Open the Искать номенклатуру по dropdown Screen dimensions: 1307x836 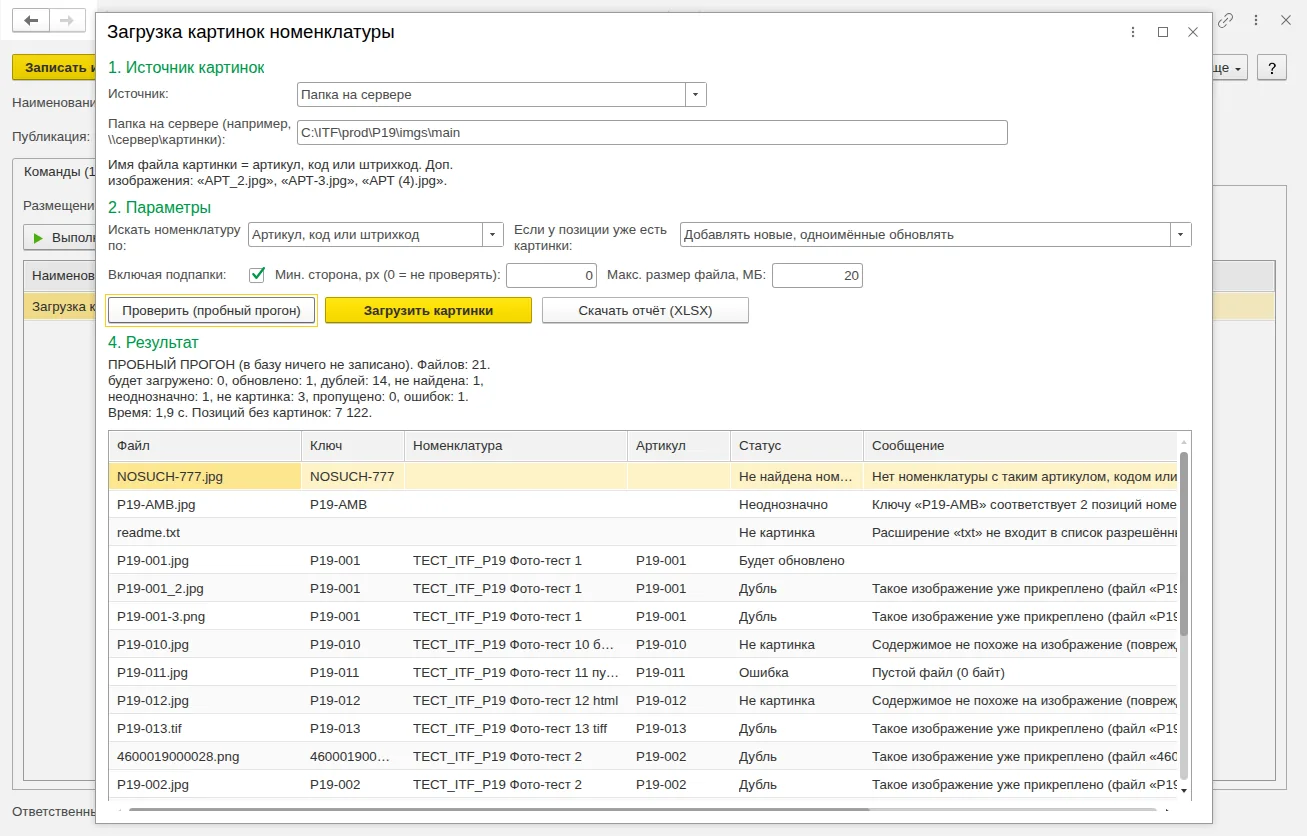coord(493,235)
